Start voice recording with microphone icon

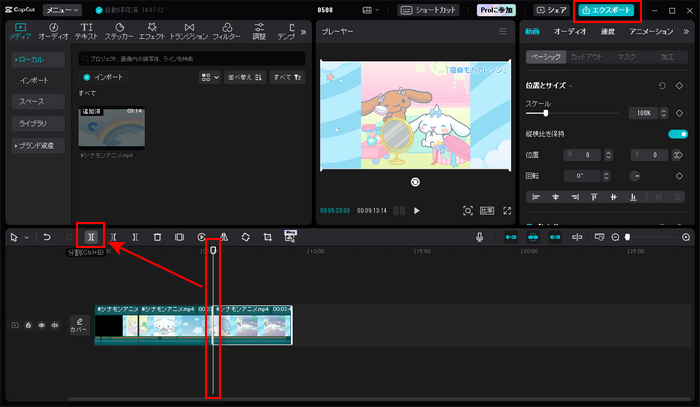coord(479,237)
